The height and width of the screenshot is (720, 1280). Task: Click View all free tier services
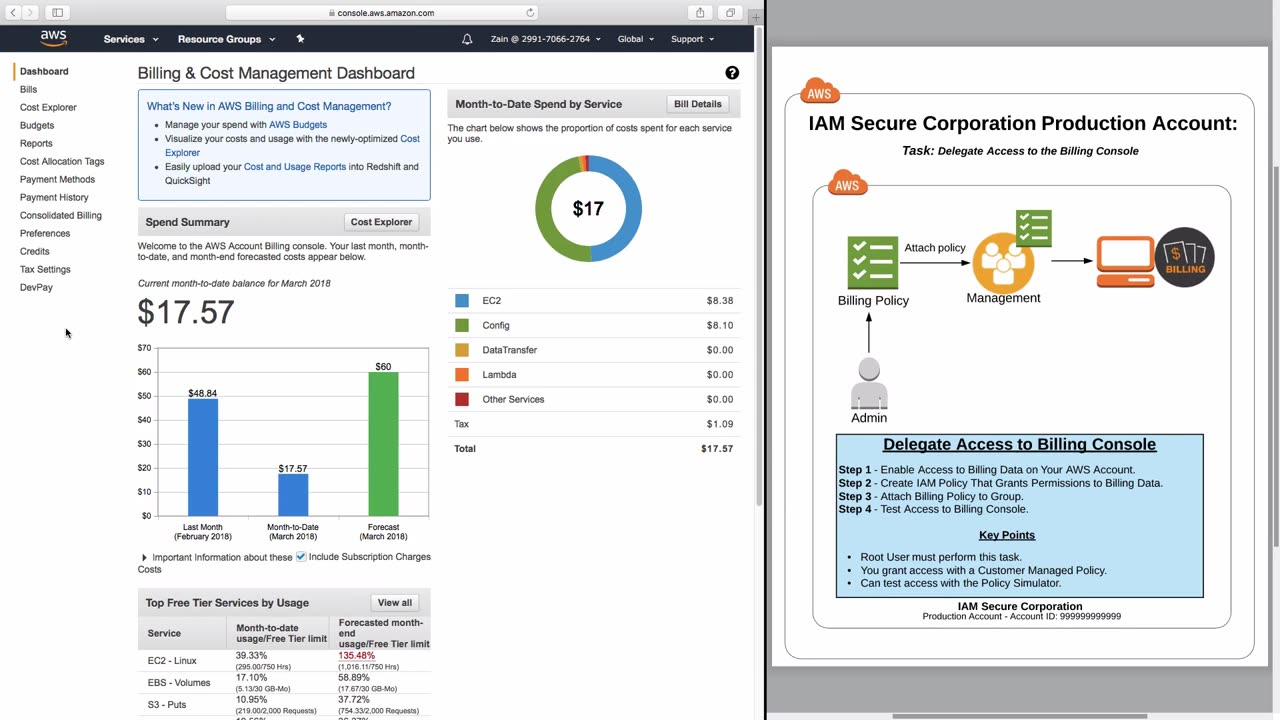tap(394, 603)
